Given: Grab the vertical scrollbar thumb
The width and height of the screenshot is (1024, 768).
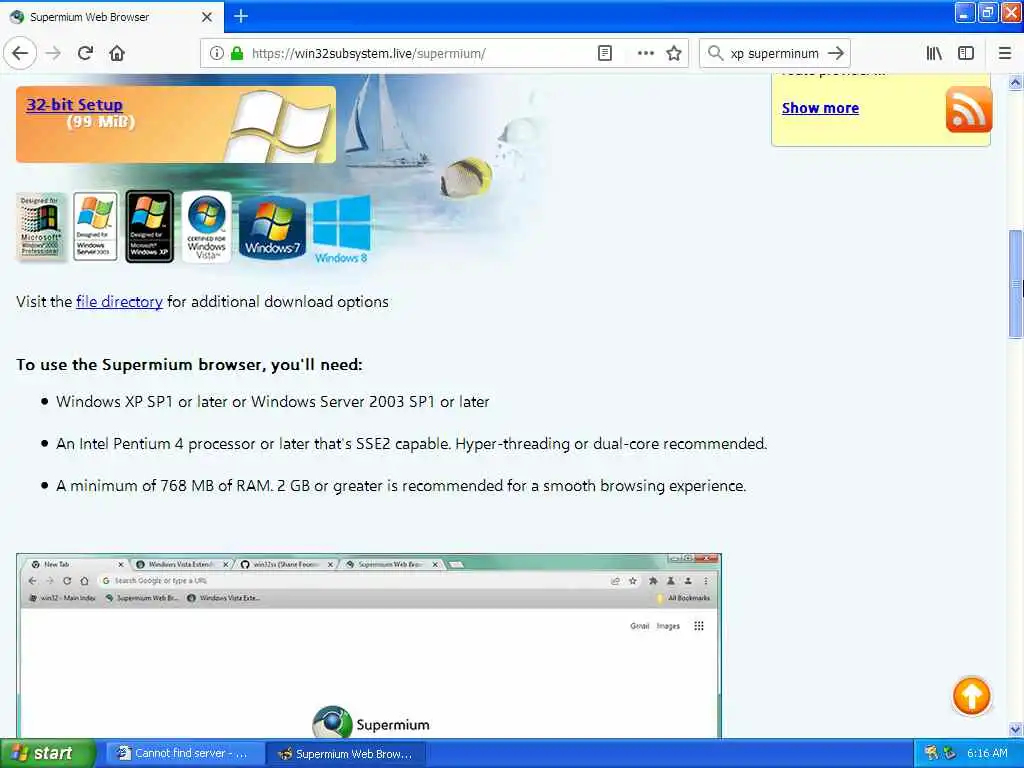Looking at the screenshot, I should (1015, 284).
